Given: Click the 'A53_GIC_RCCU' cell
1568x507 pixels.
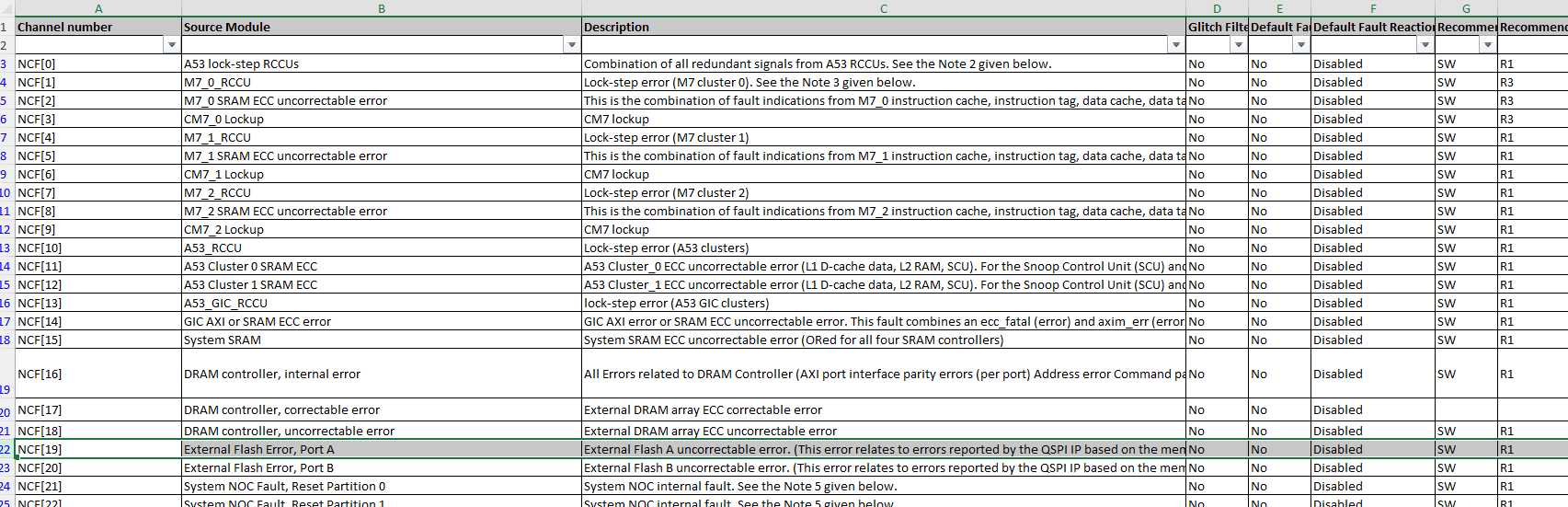Looking at the screenshot, I should click(382, 303).
